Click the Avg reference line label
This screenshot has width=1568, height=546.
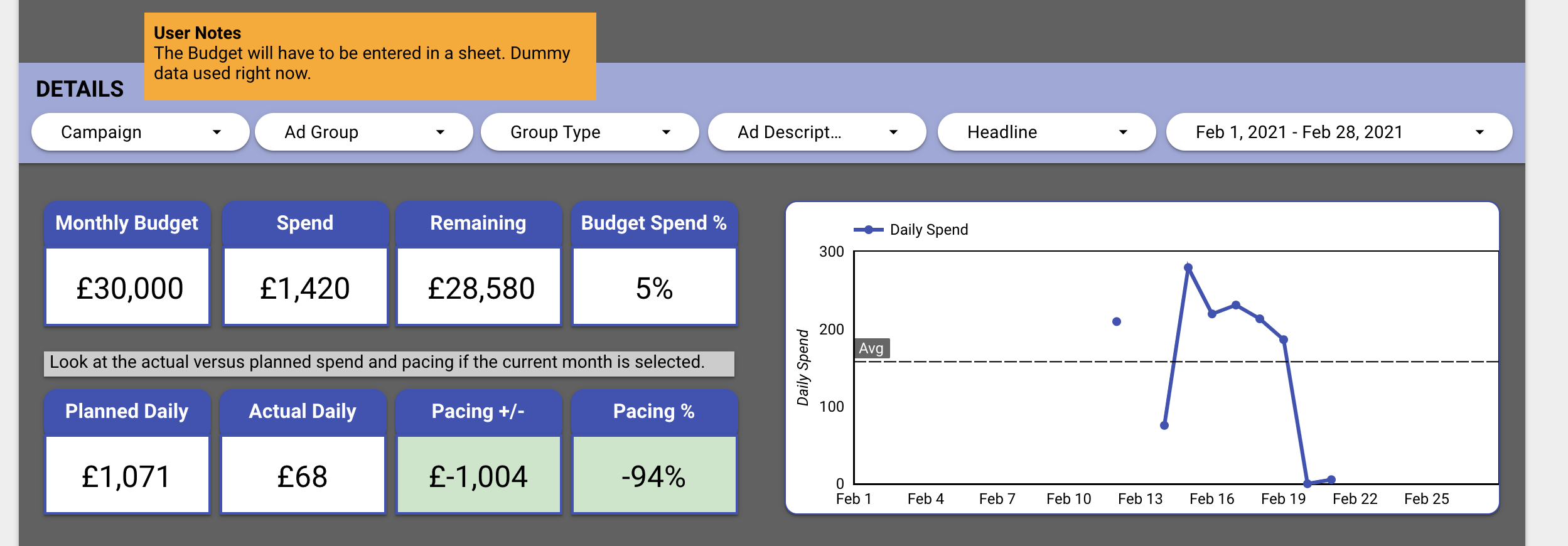pos(871,348)
